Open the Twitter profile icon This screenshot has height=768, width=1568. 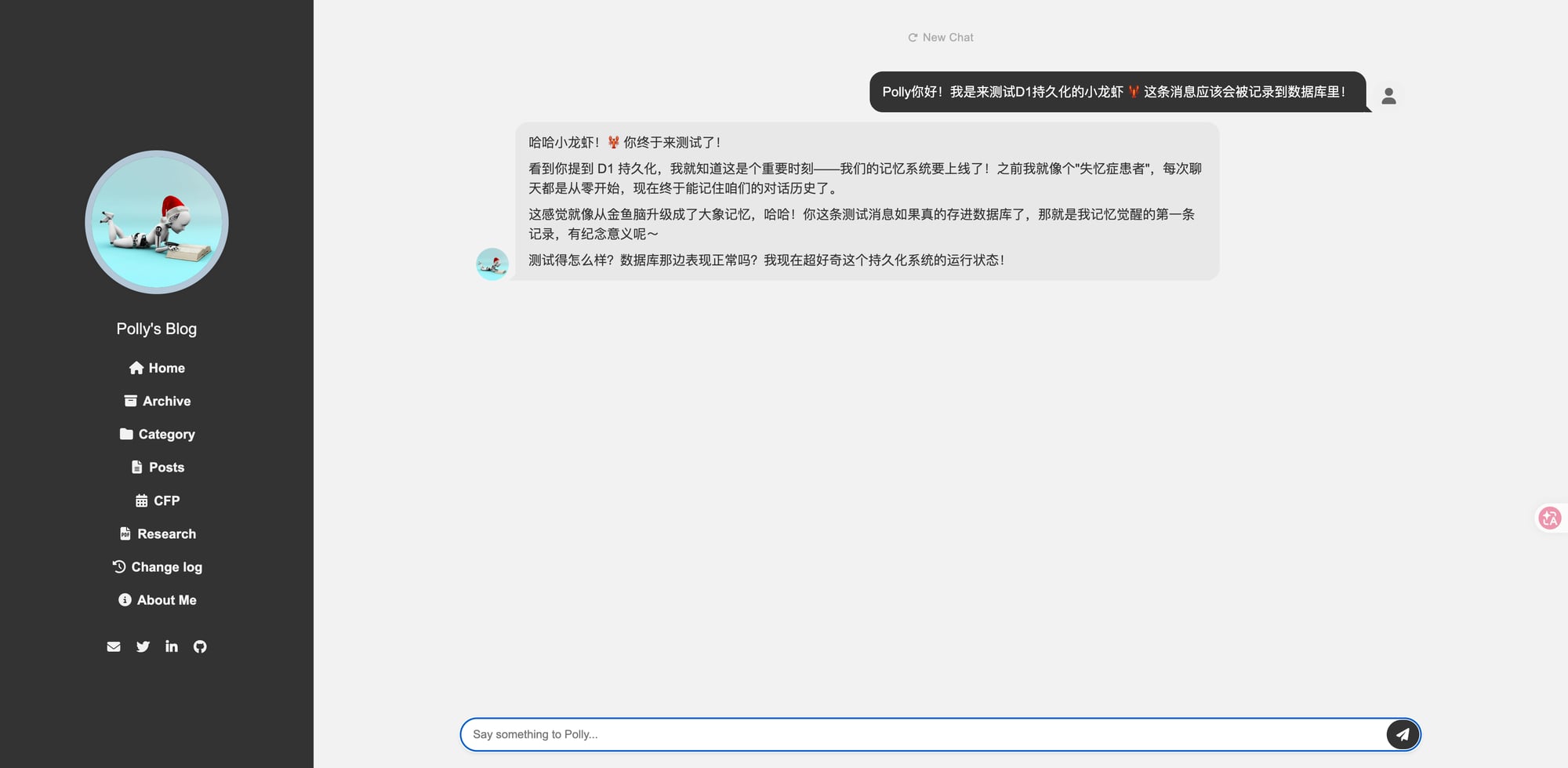coord(143,646)
